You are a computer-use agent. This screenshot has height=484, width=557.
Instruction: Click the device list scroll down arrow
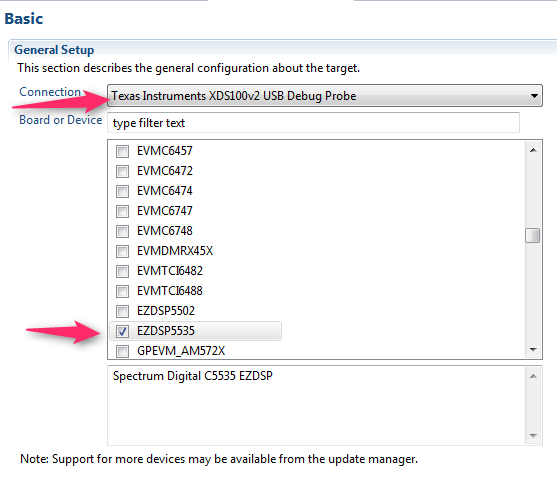coord(533,350)
